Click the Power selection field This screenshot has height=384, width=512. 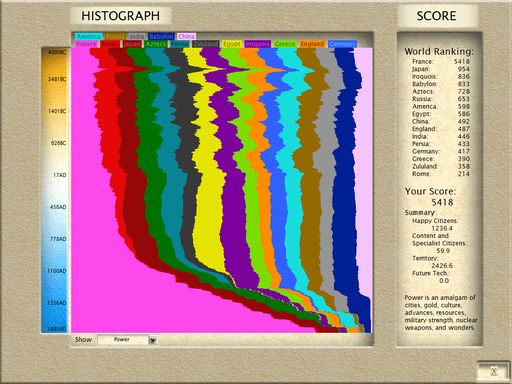tap(123, 340)
